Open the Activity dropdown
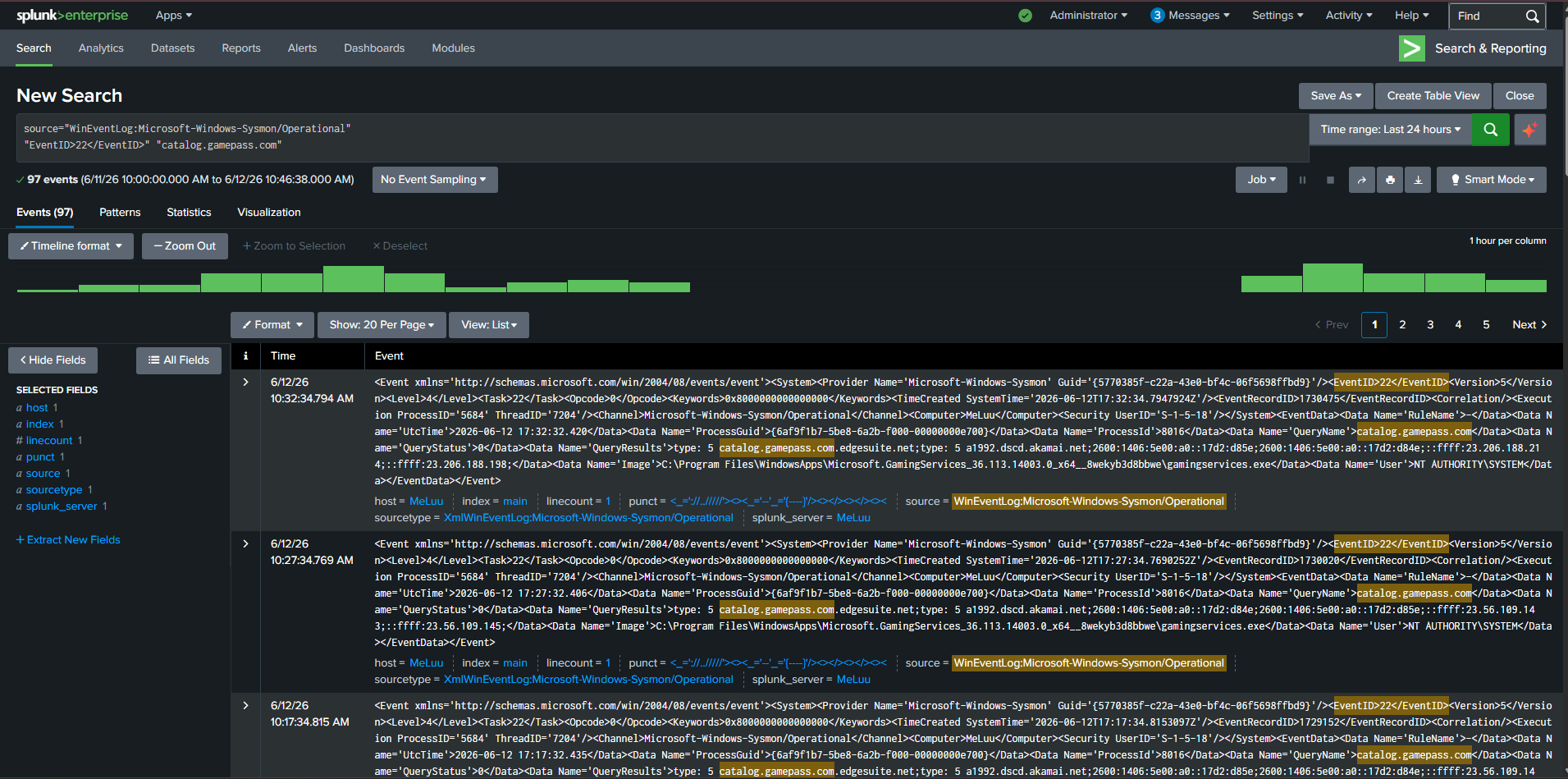This screenshot has width=1568, height=779. click(1349, 16)
